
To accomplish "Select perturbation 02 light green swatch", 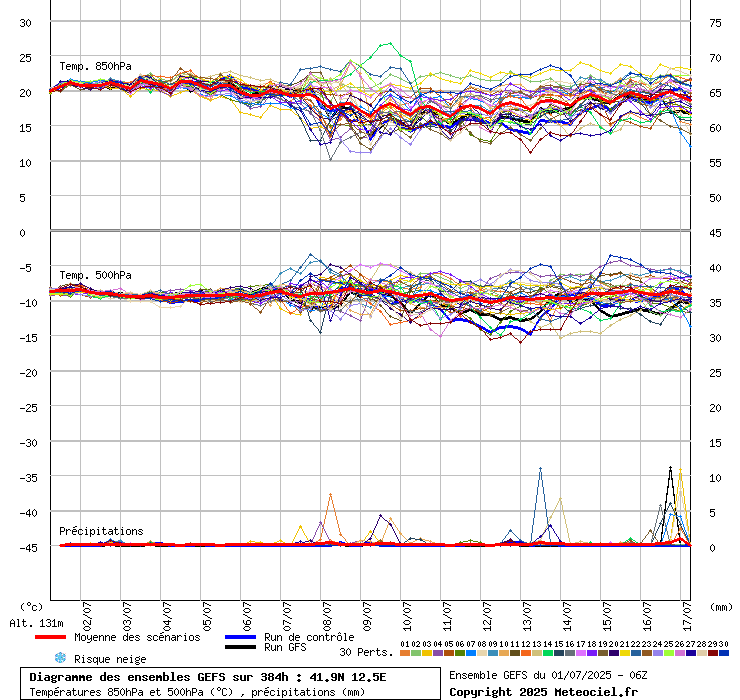I will point(416,653).
